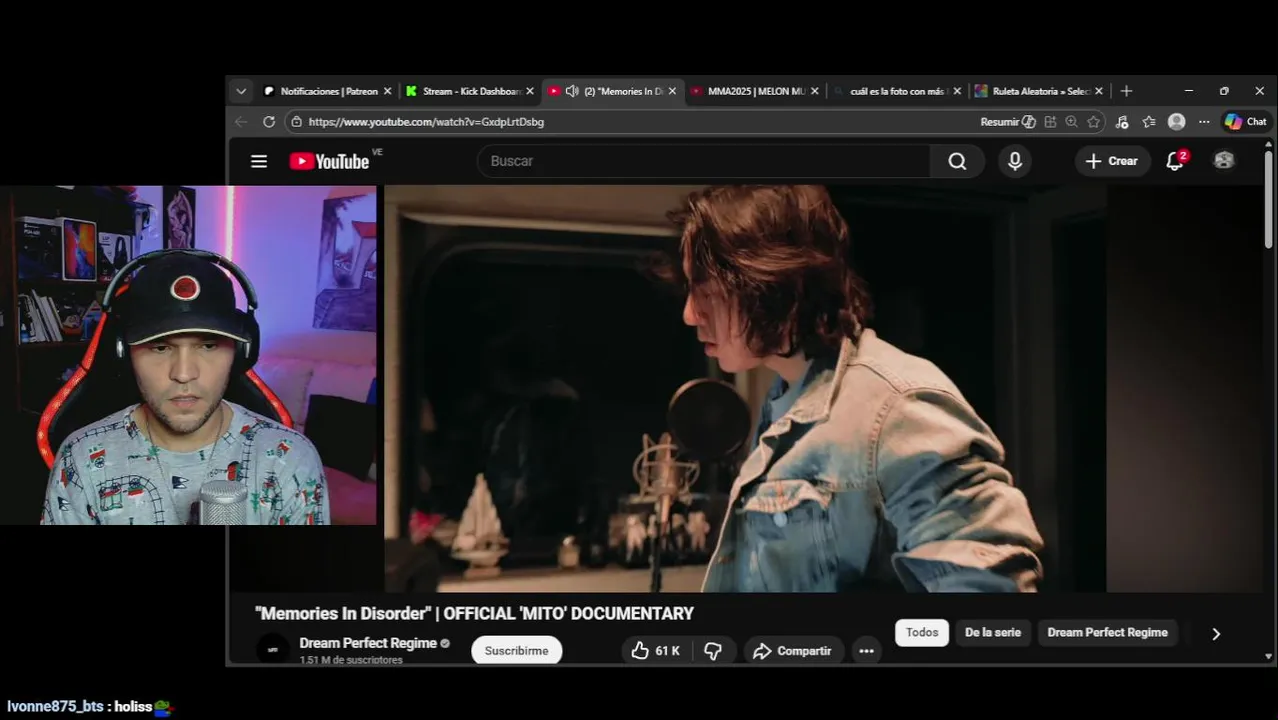Open the YouTube hamburger guide menu

coord(259,161)
